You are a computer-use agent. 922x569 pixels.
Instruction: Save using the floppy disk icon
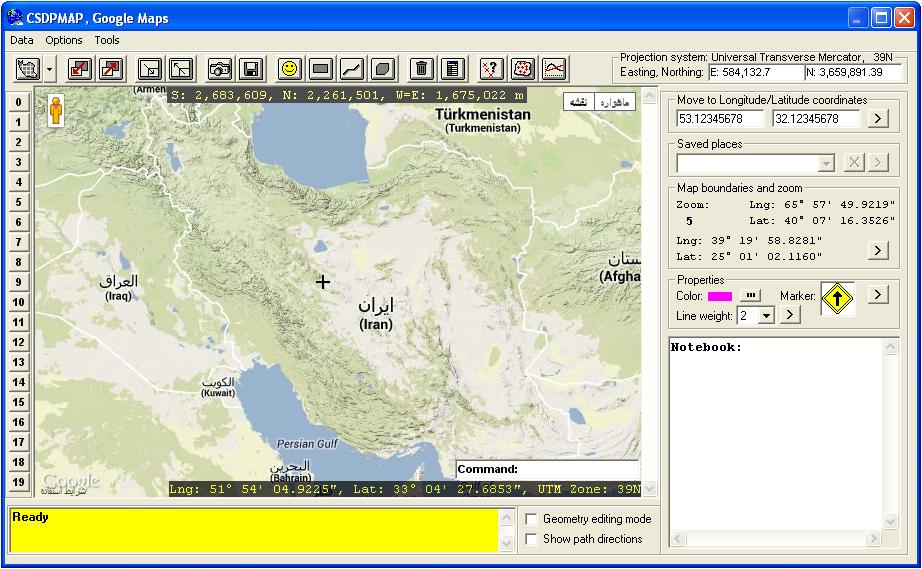[x=252, y=69]
